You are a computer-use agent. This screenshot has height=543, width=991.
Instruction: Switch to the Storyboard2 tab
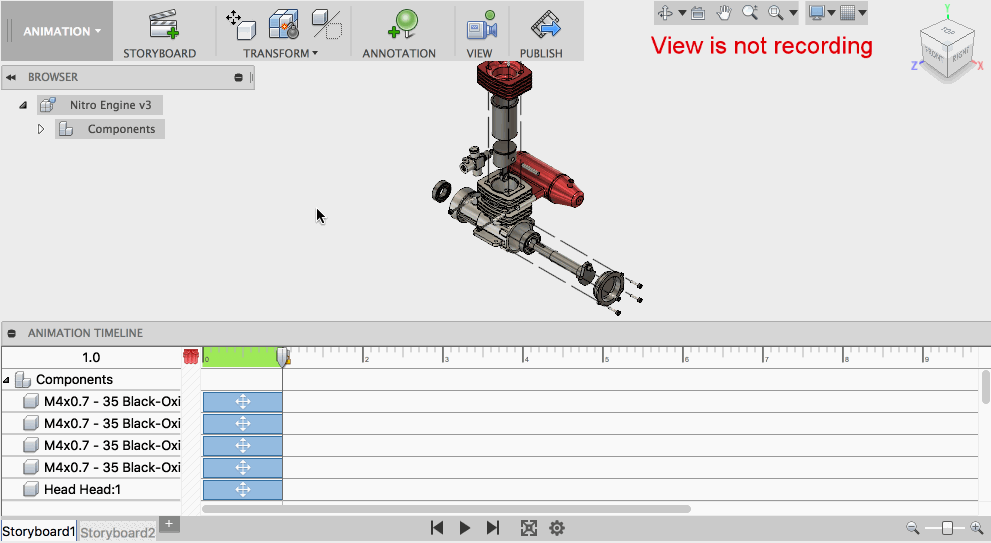pos(118,532)
